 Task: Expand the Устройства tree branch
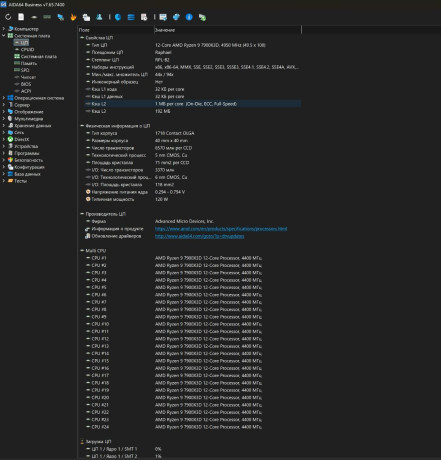tap(4, 146)
